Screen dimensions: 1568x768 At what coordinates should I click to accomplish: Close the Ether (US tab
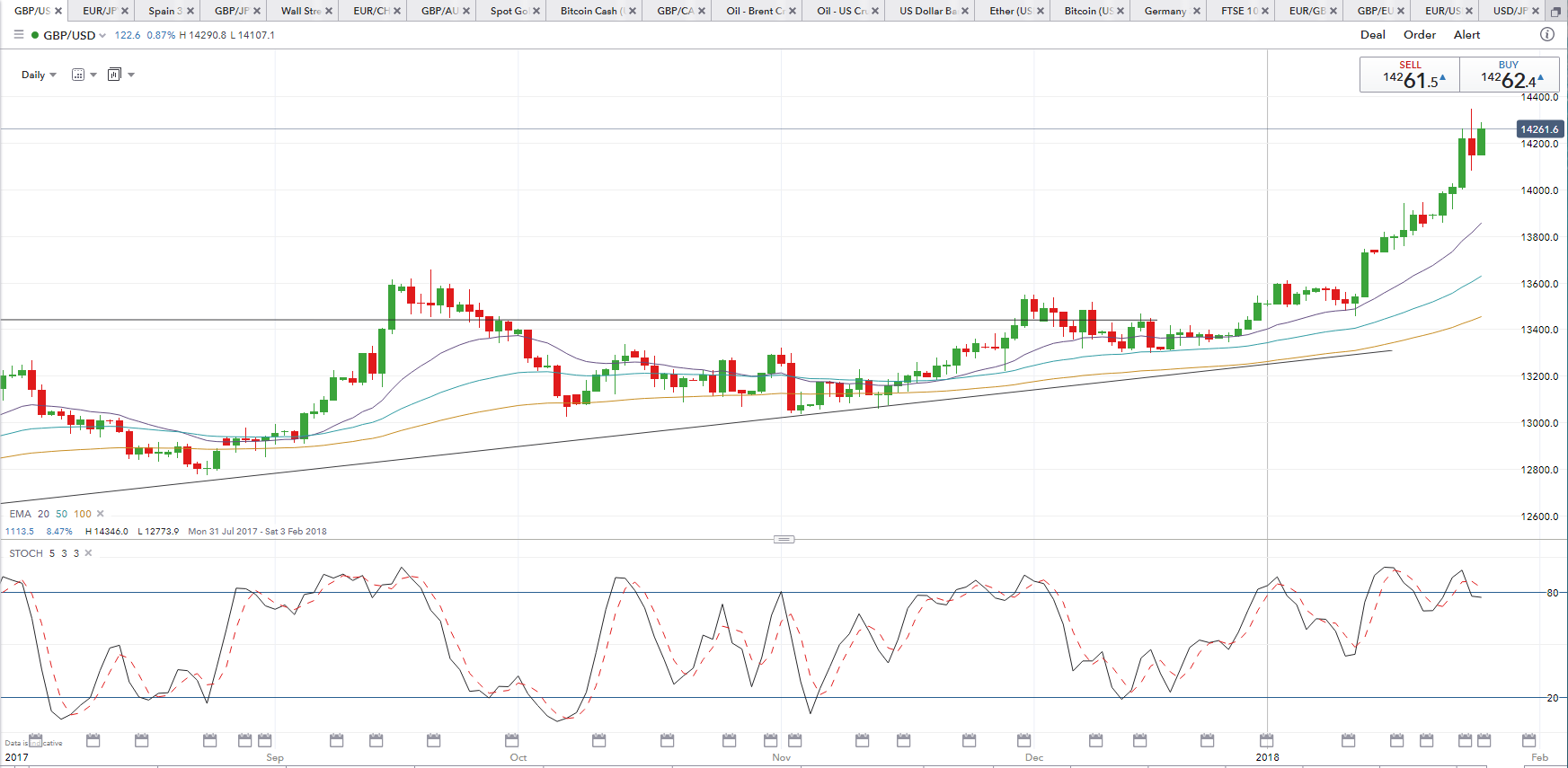tap(1041, 11)
